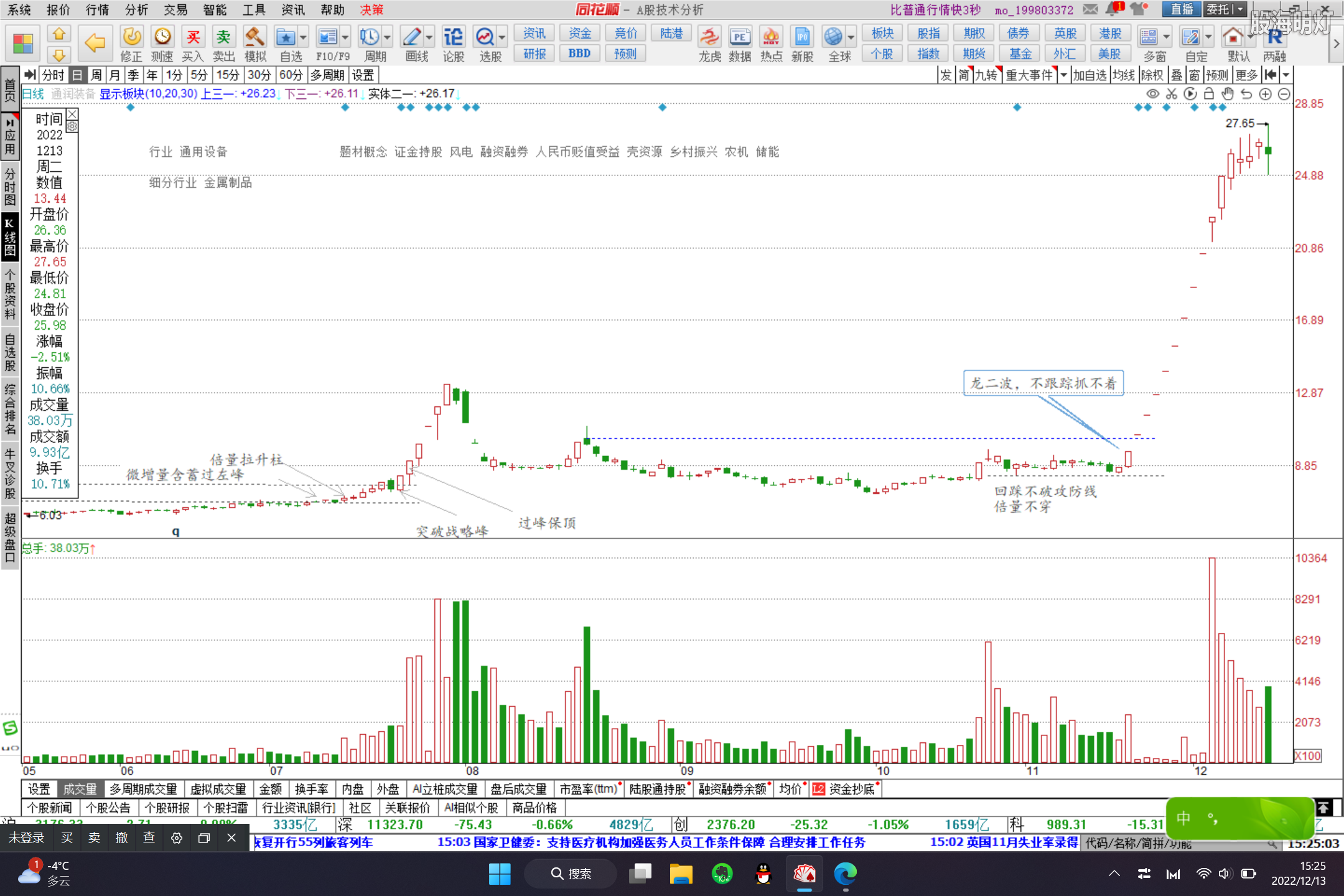The height and width of the screenshot is (896, 1344).
Task: Expand the 选股 stock picker dropdown
Action: [x=502, y=37]
